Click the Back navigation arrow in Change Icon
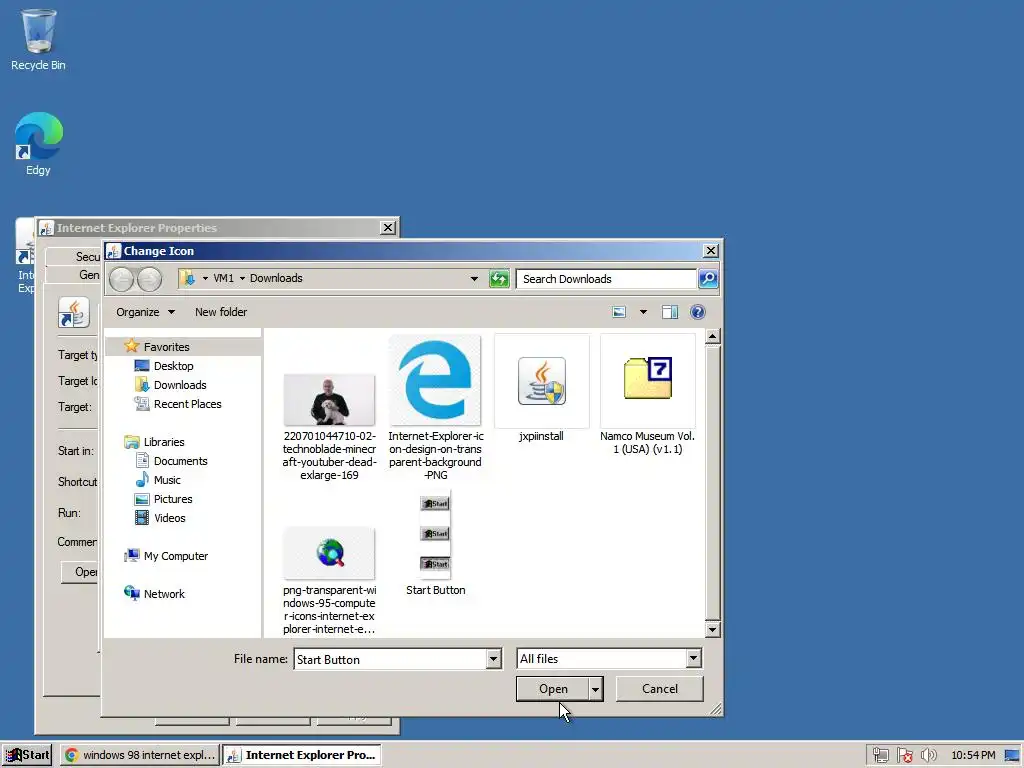 [121, 280]
